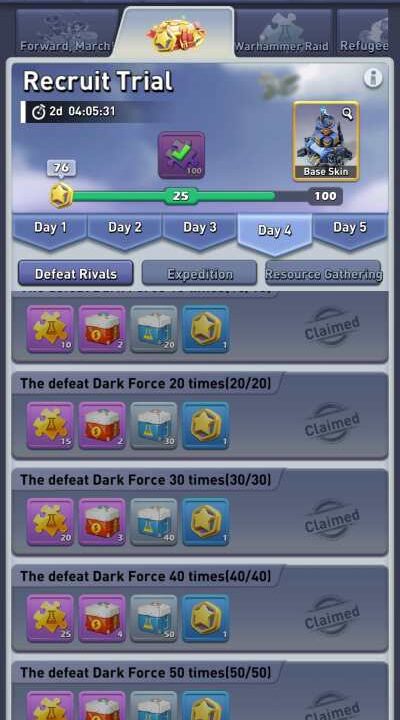Screen dimensions: 400x720
Task: Tap the gold star badge in 20 times row
Action: point(206,425)
